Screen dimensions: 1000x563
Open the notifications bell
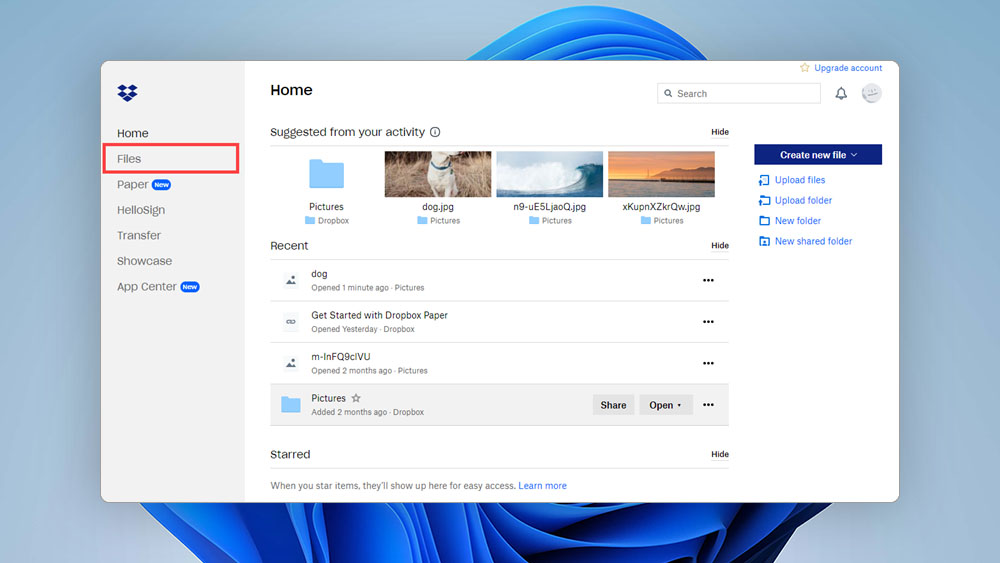pyautogui.click(x=841, y=94)
